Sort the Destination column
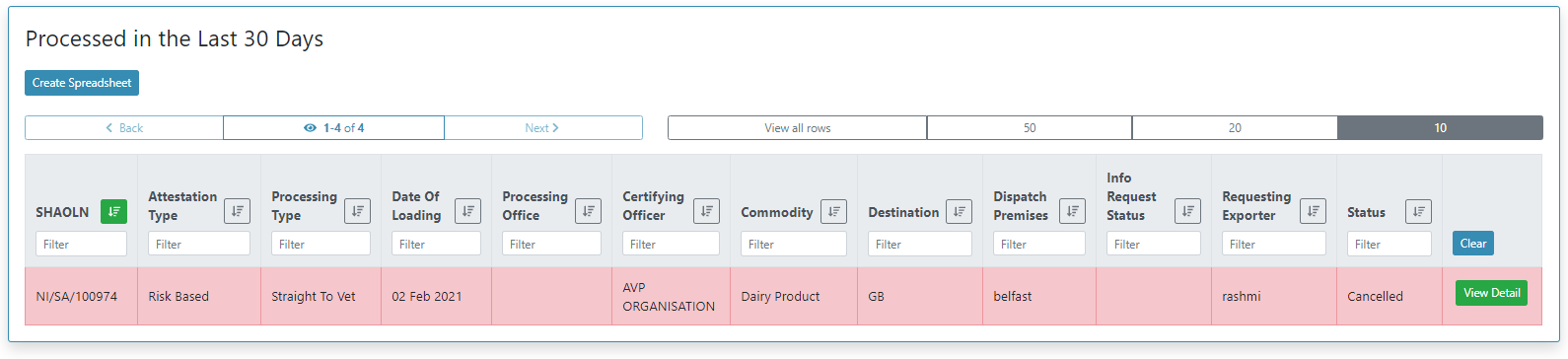1568x359 pixels. click(960, 211)
